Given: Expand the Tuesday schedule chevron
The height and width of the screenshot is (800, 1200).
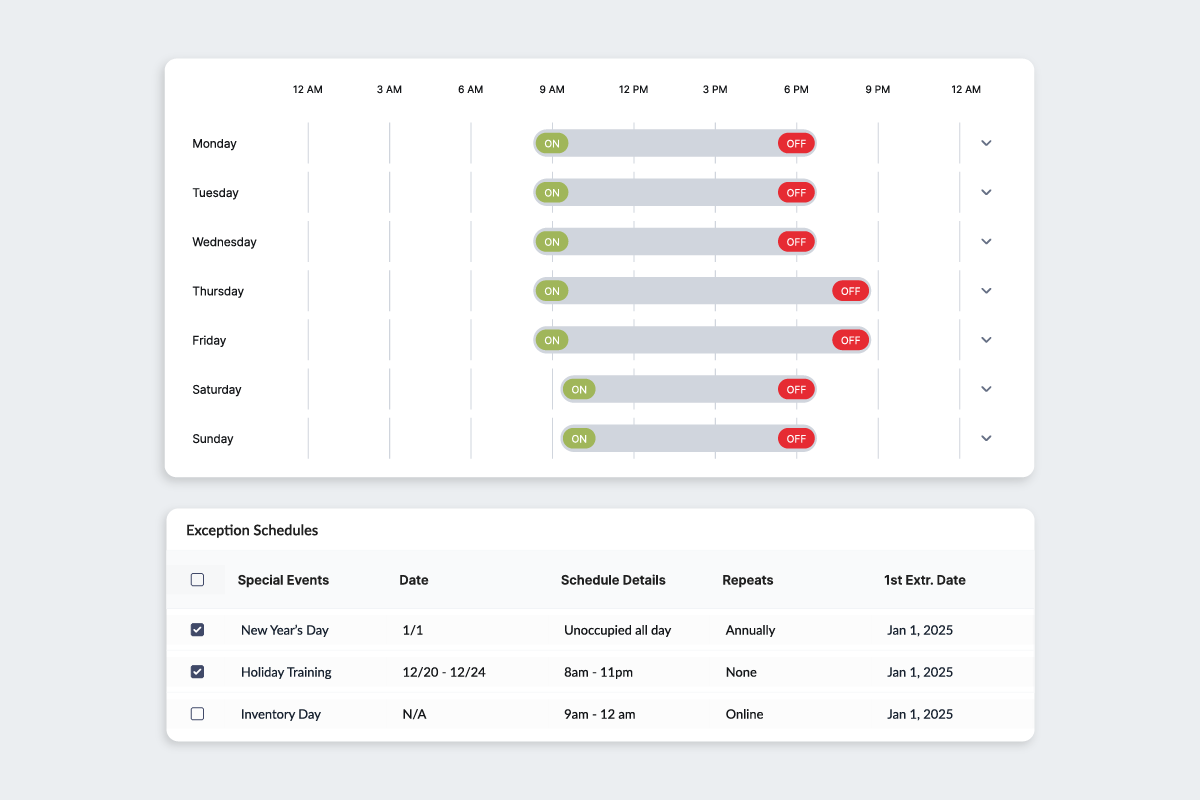Looking at the screenshot, I should coord(986,192).
